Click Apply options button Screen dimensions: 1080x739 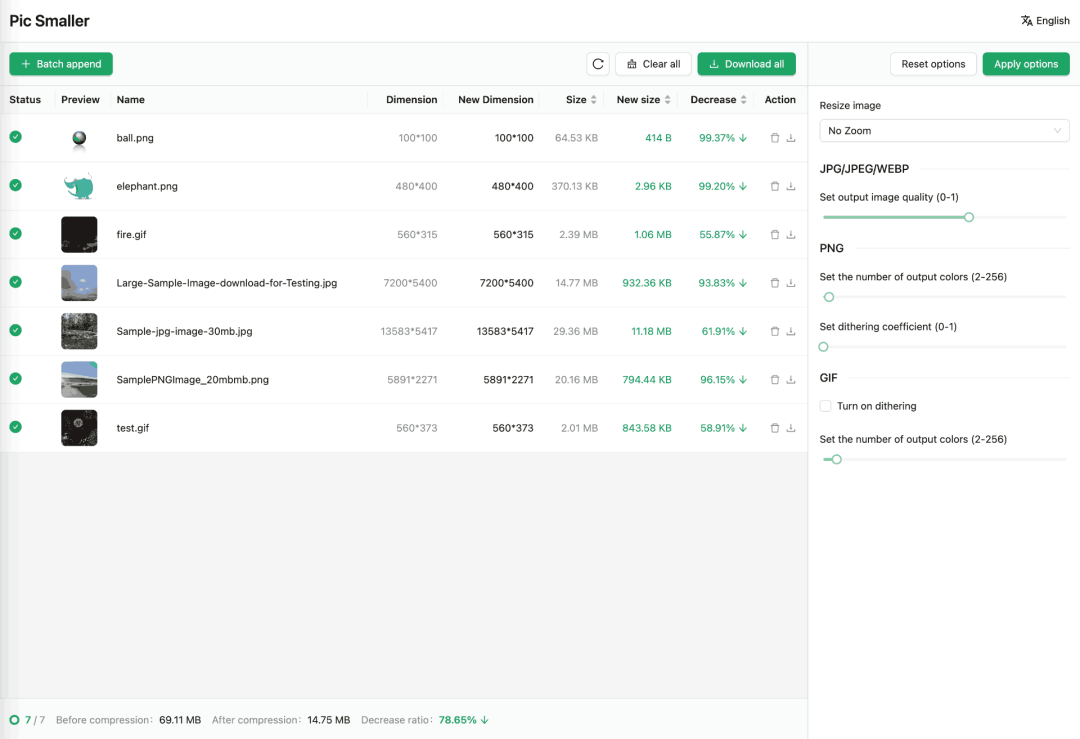point(1025,64)
